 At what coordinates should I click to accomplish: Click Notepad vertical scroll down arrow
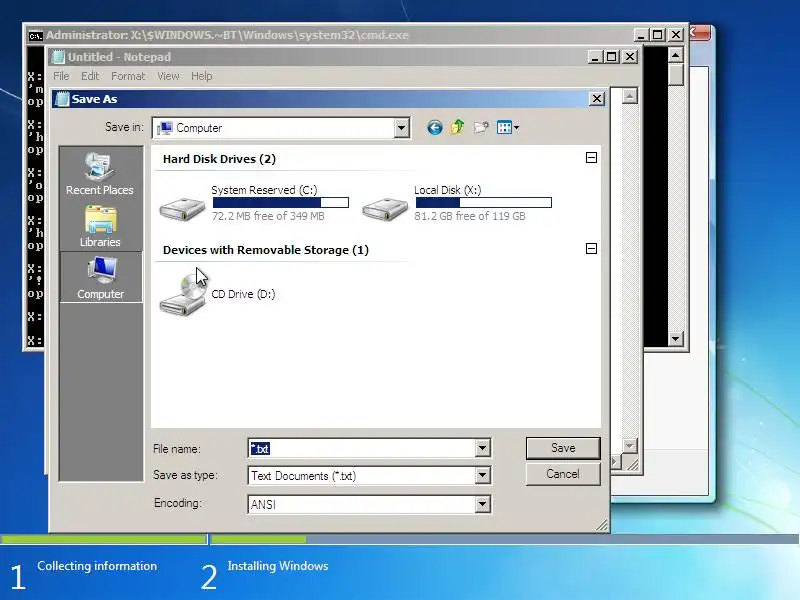(x=630, y=445)
